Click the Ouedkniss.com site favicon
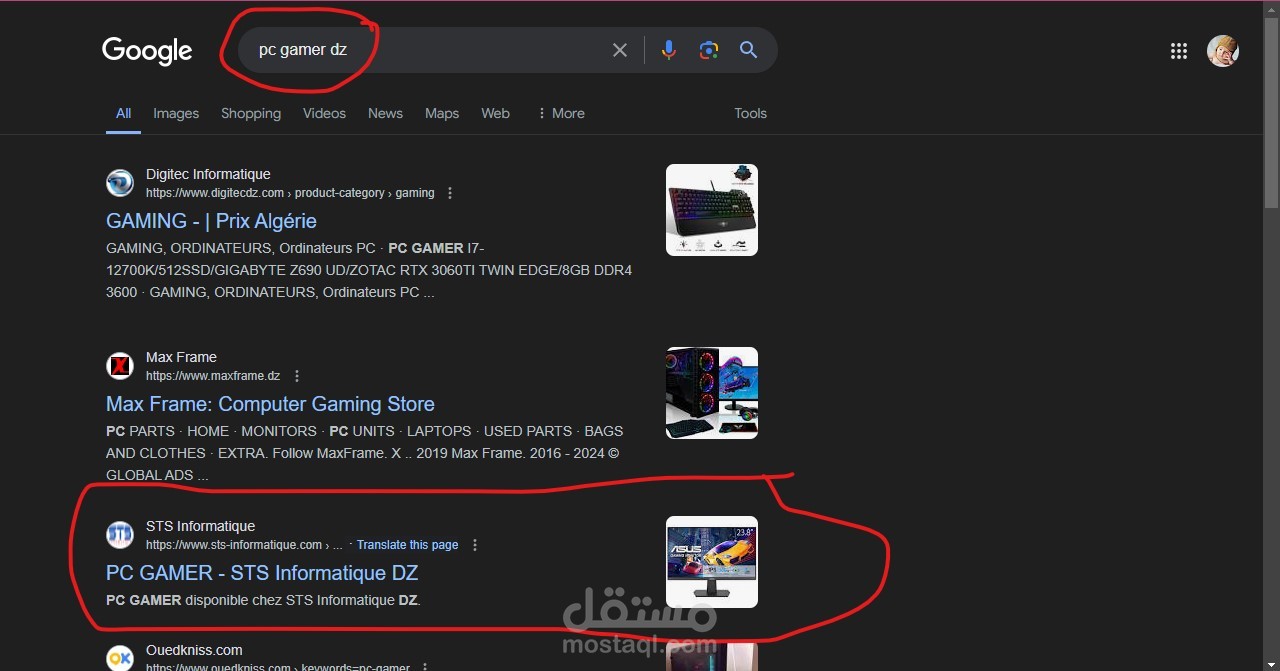The width and height of the screenshot is (1280, 671). (120, 658)
